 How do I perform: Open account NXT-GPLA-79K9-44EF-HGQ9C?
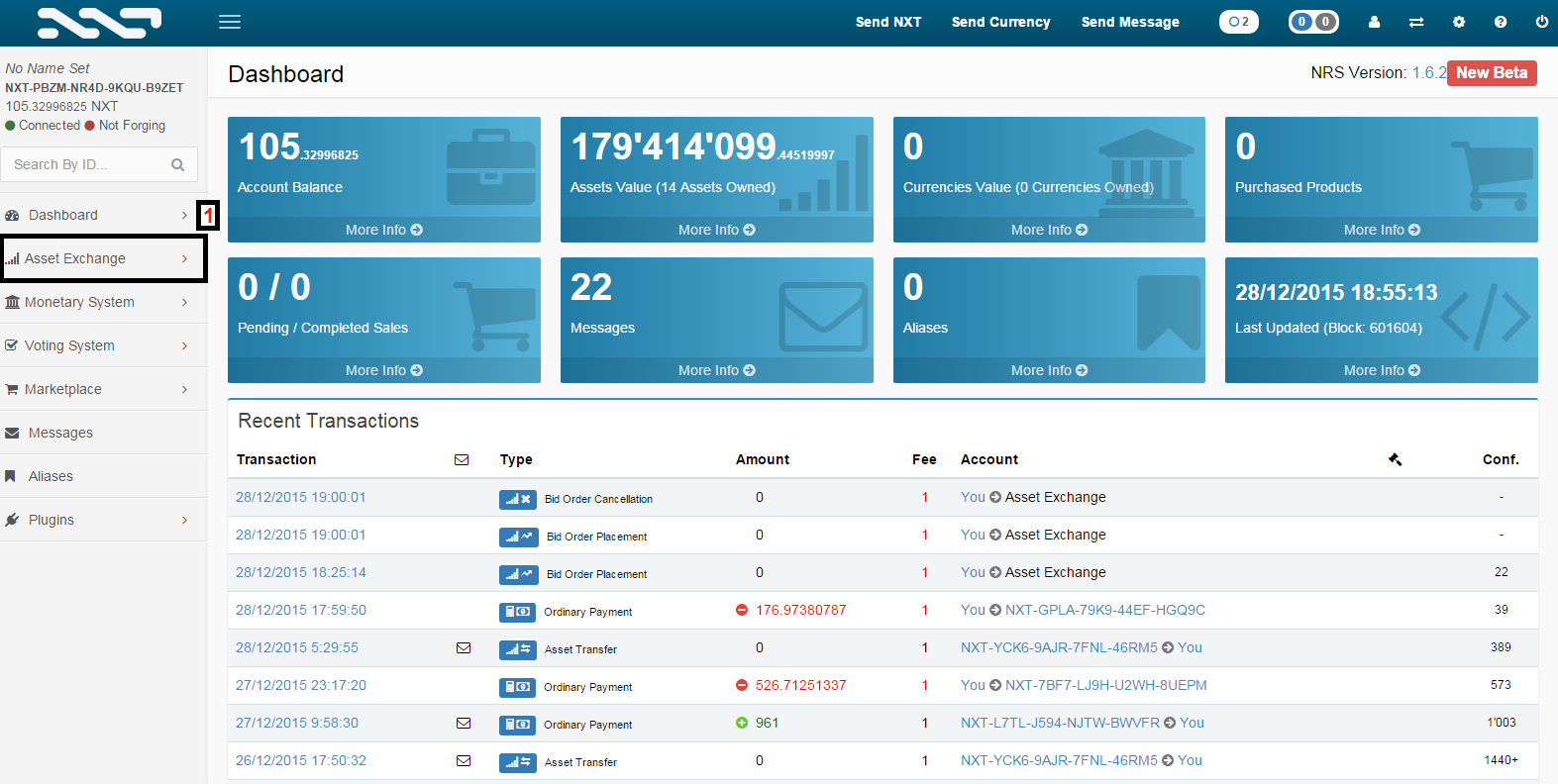[1105, 610]
